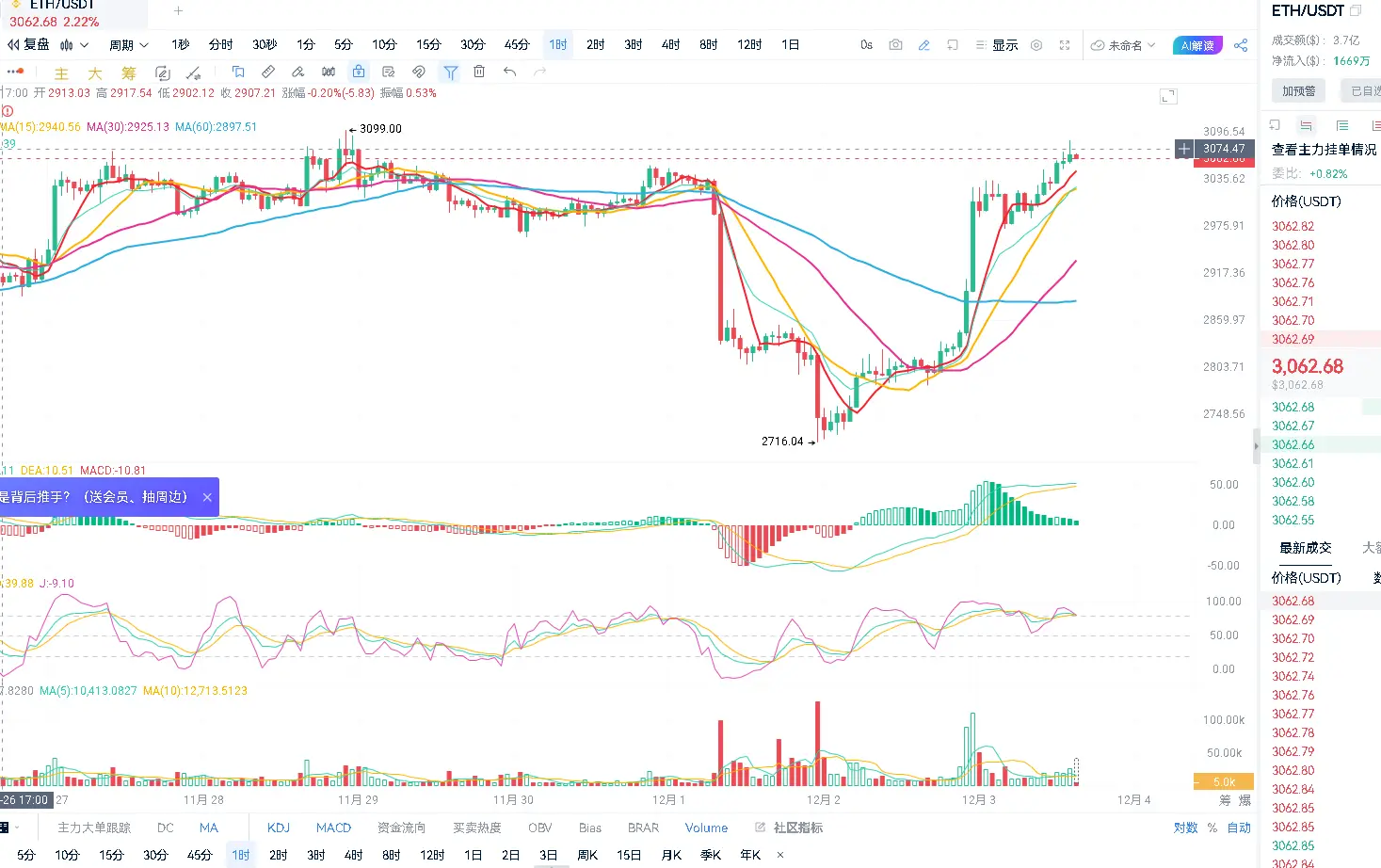Select the ruler measurement tool
The image size is (1381, 868).
[268, 72]
